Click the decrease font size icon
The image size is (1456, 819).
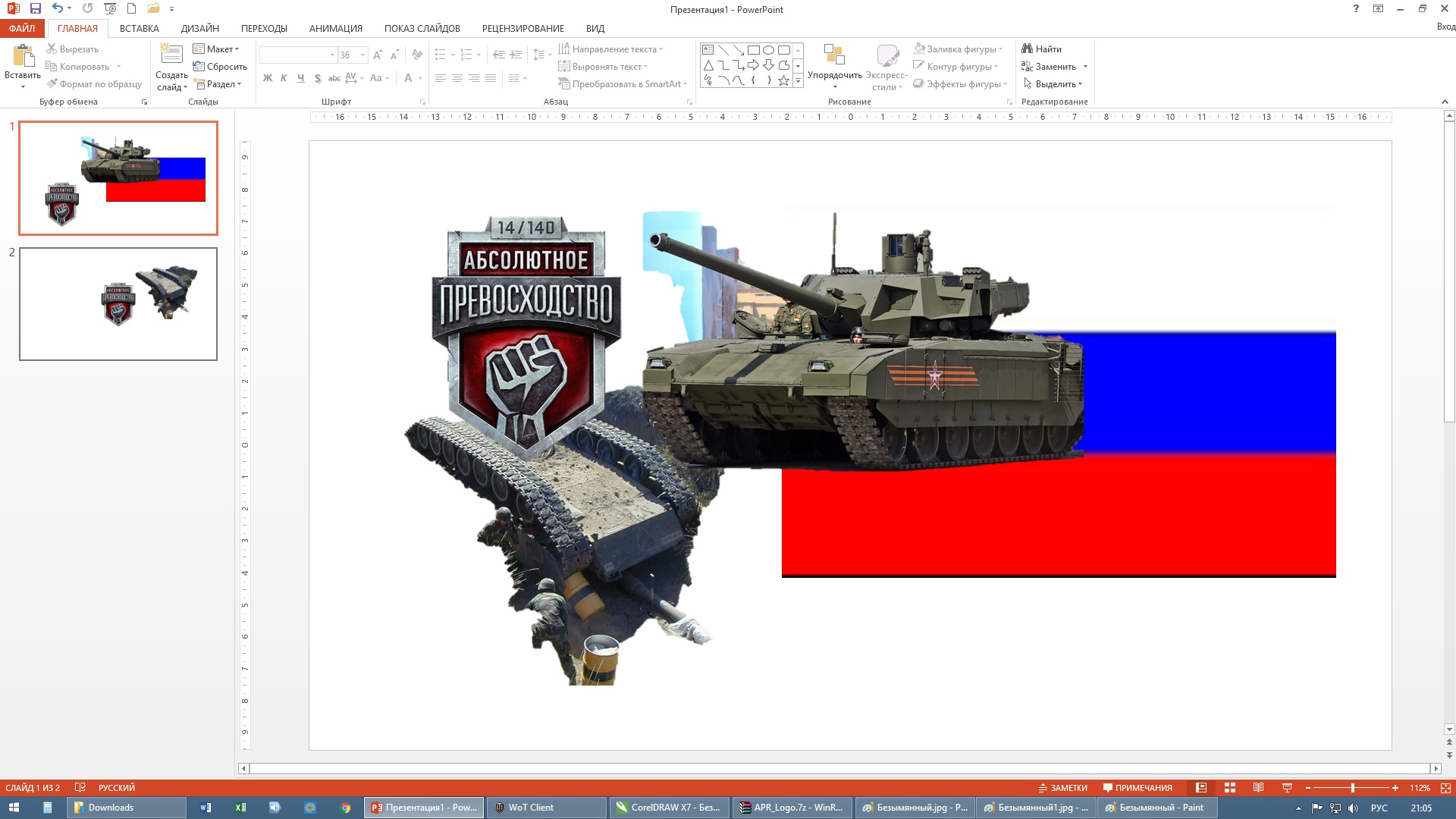pyautogui.click(x=394, y=55)
